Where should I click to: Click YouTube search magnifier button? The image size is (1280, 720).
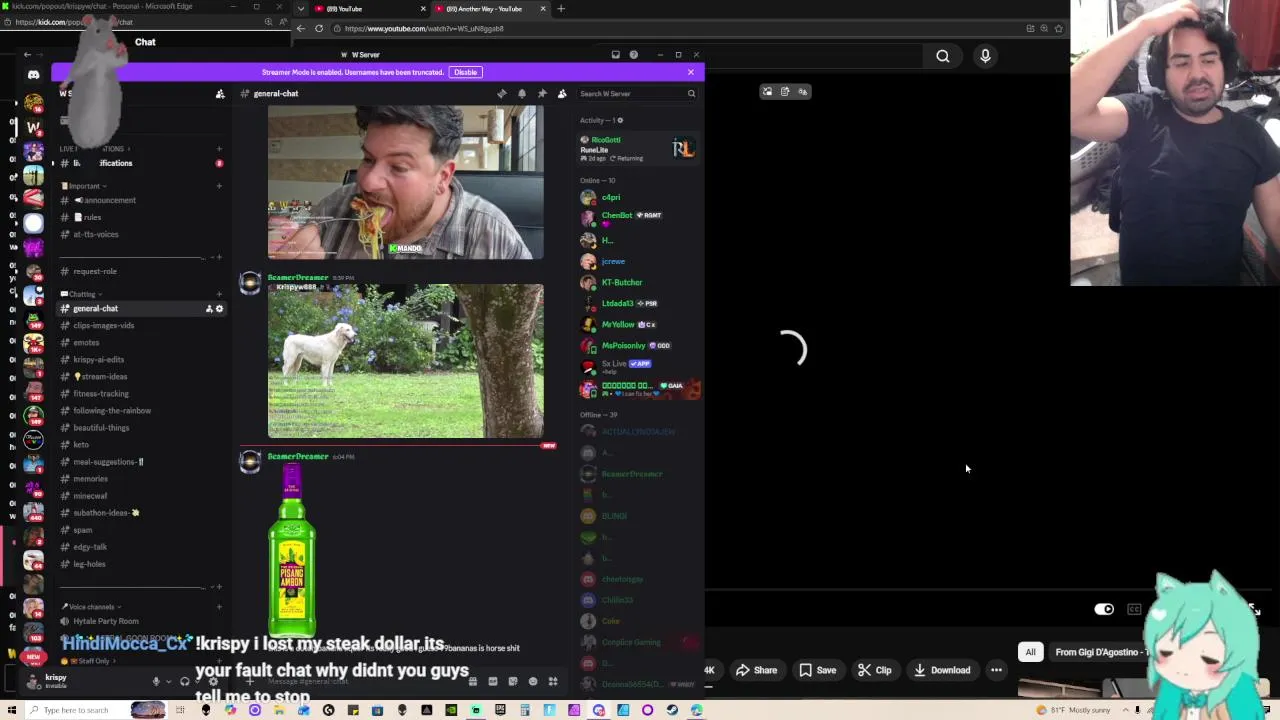(x=943, y=57)
